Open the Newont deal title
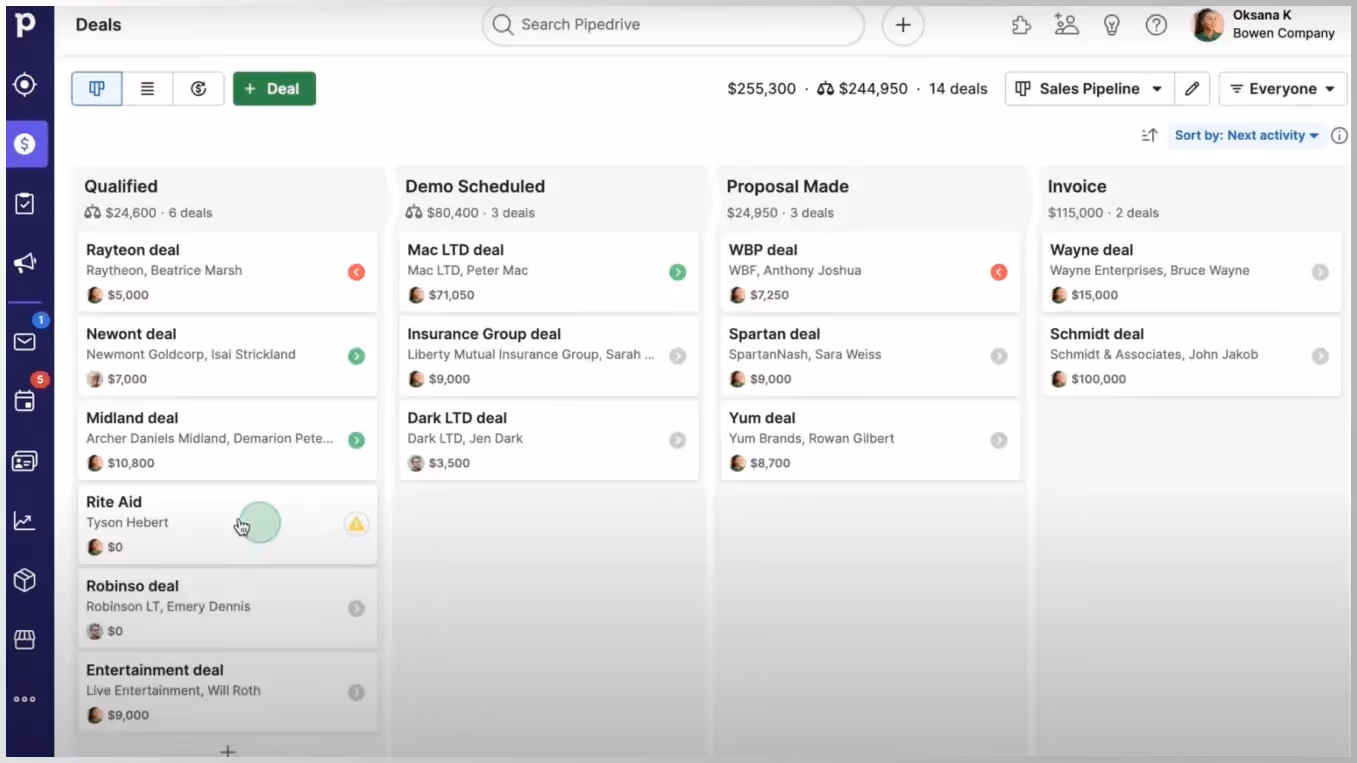 [131, 334]
